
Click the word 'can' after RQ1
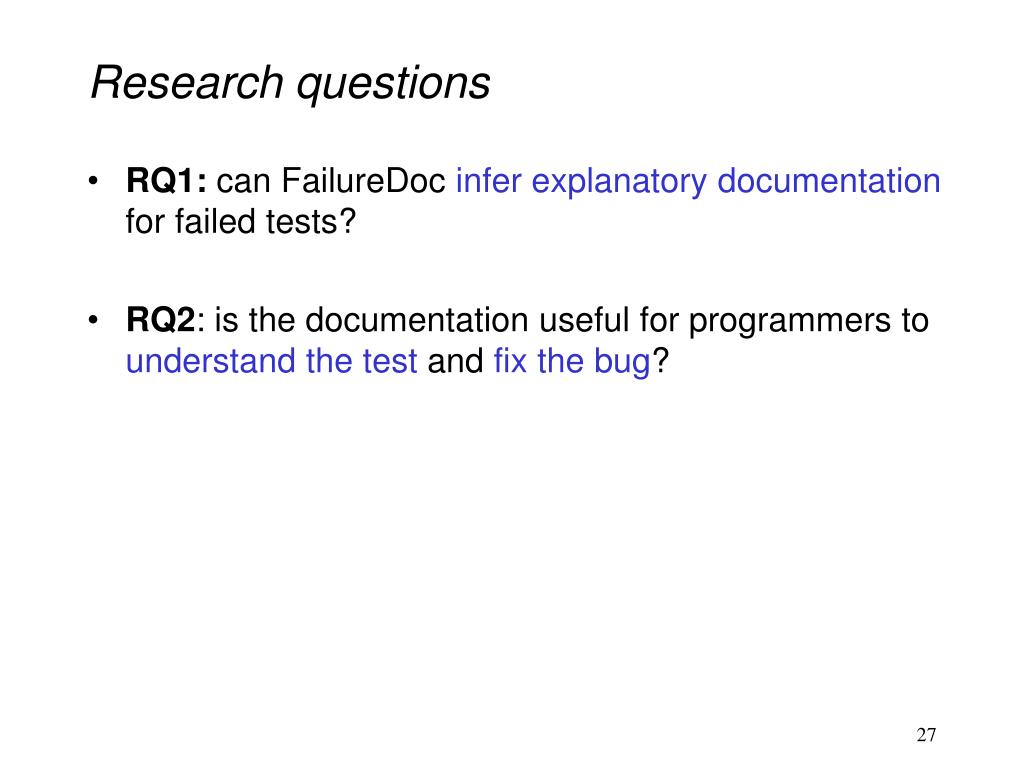pyautogui.click(x=244, y=182)
